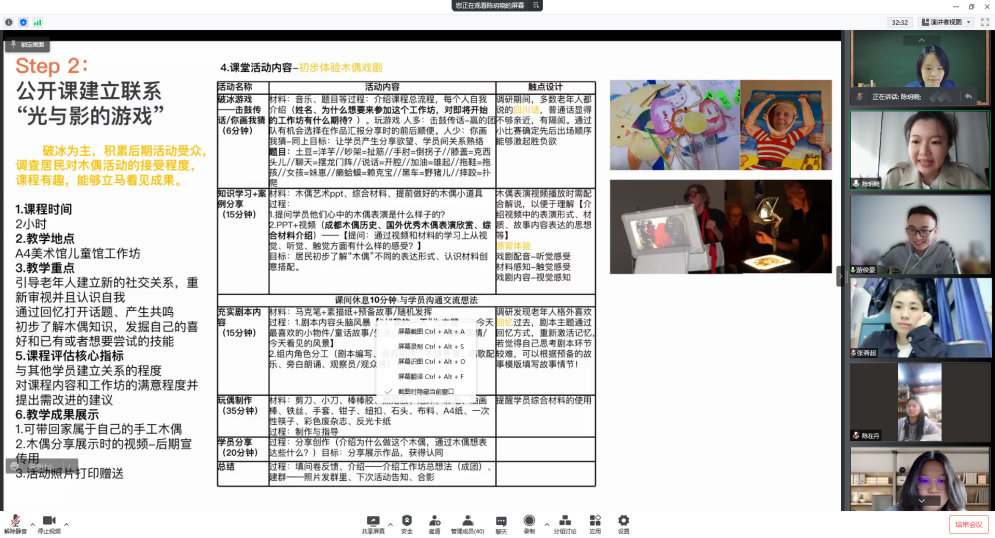Screen dimensions: 995x538
Task: Open the 安全 security shield icon
Action: 407,520
